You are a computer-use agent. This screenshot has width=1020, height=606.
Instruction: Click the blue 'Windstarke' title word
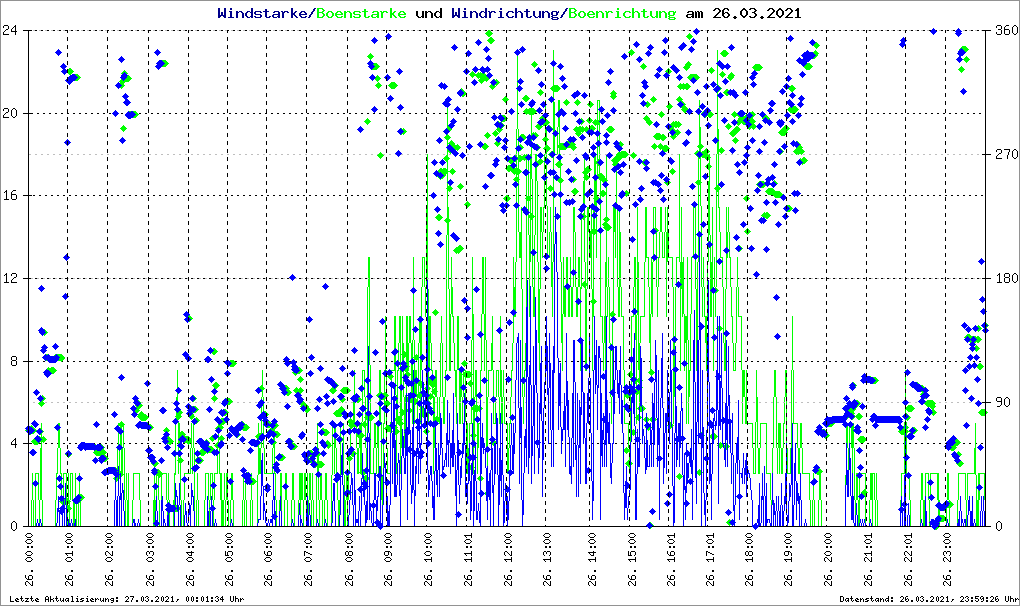click(262, 14)
